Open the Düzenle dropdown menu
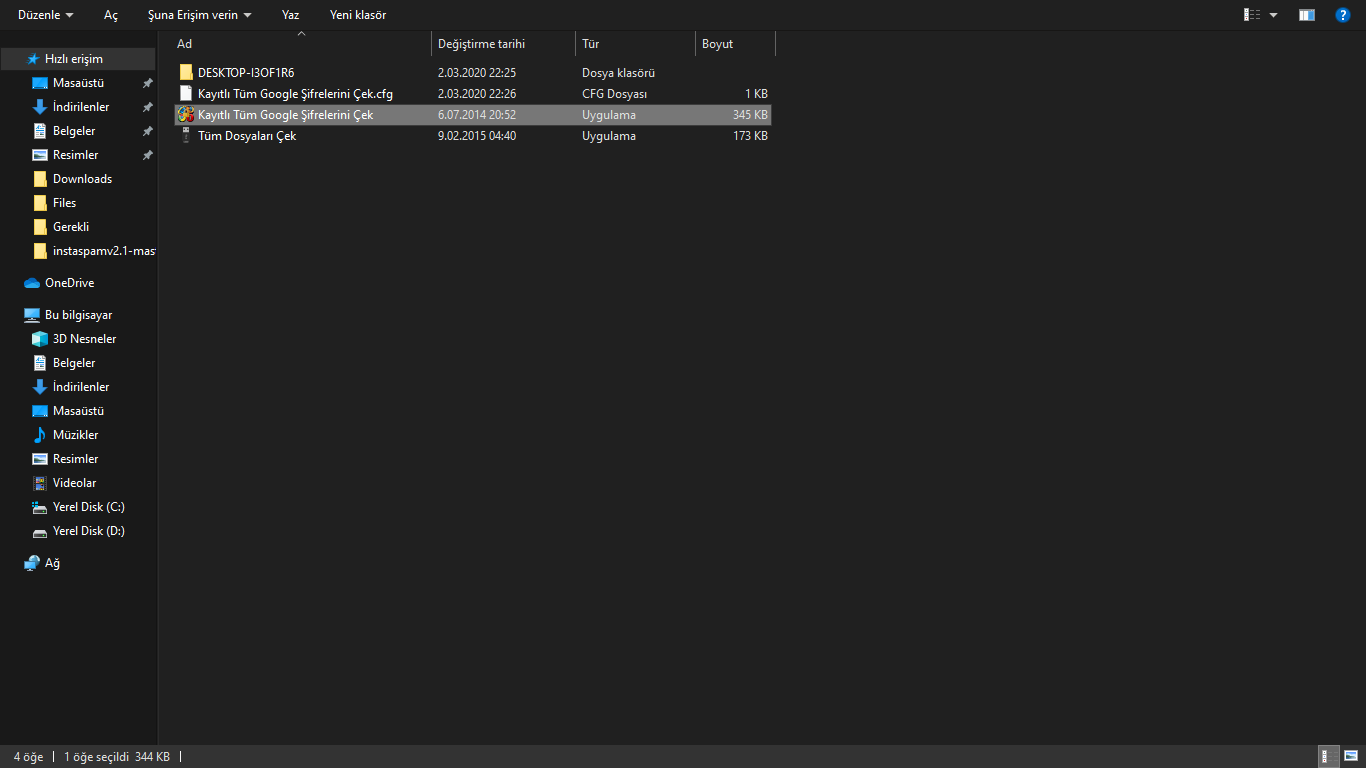Image resolution: width=1366 pixels, height=768 pixels. tap(45, 15)
